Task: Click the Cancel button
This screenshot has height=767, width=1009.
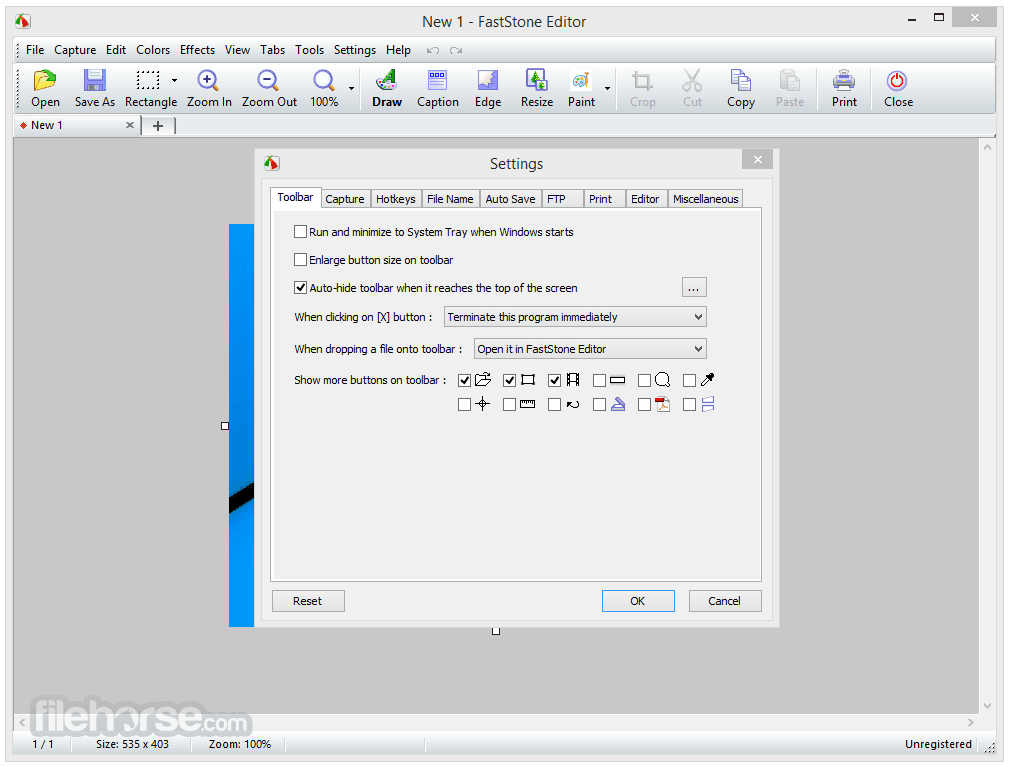Action: [x=725, y=601]
